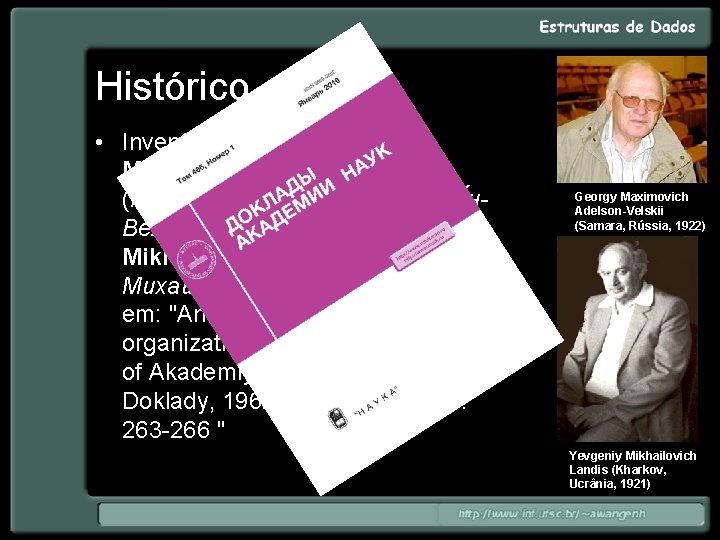The width and height of the screenshot is (720, 540).
Task: Click the 'НАУКА' publisher name text
Action: pos(375,402)
